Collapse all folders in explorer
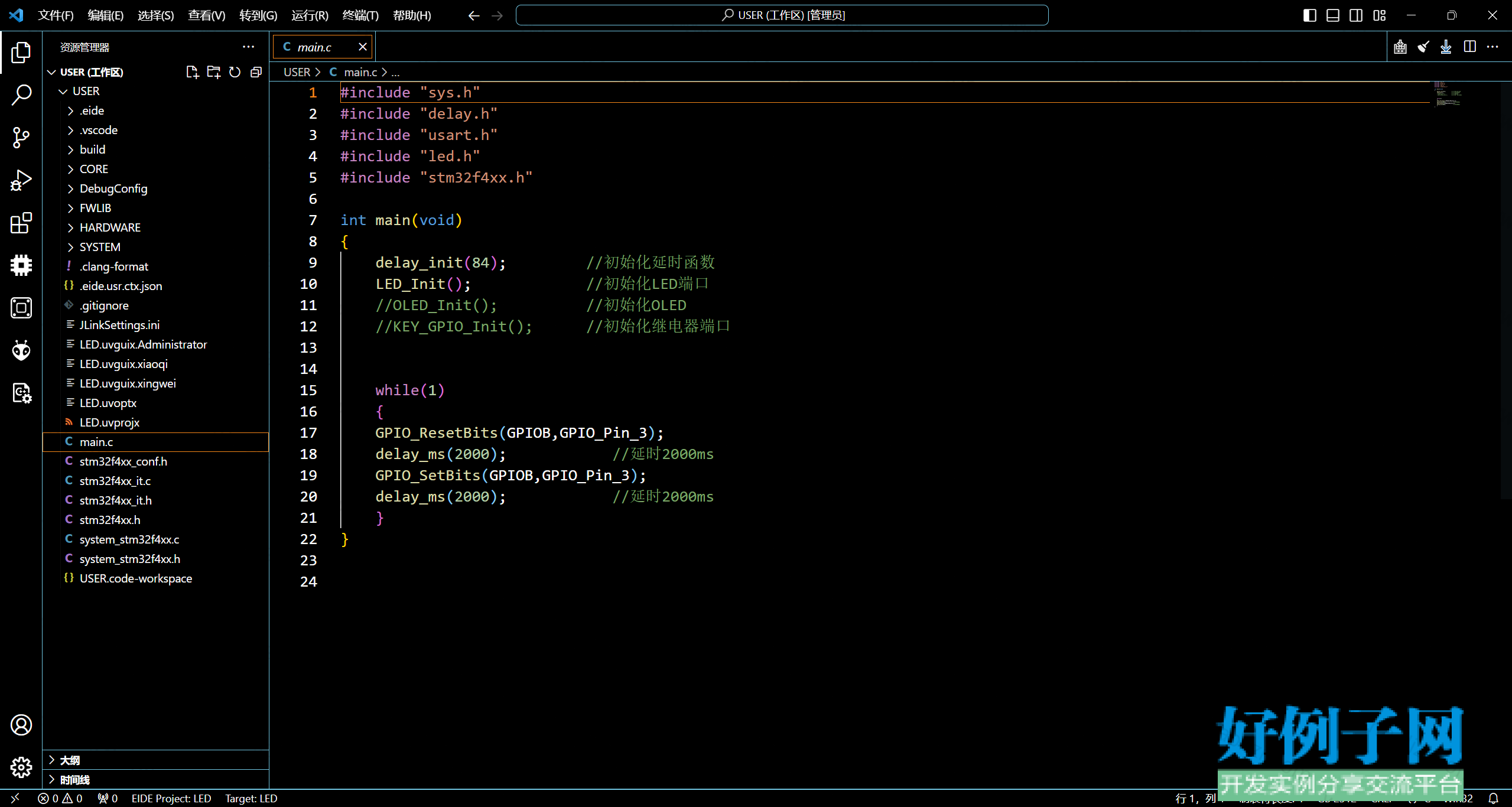This screenshot has width=1512, height=807. [x=256, y=72]
